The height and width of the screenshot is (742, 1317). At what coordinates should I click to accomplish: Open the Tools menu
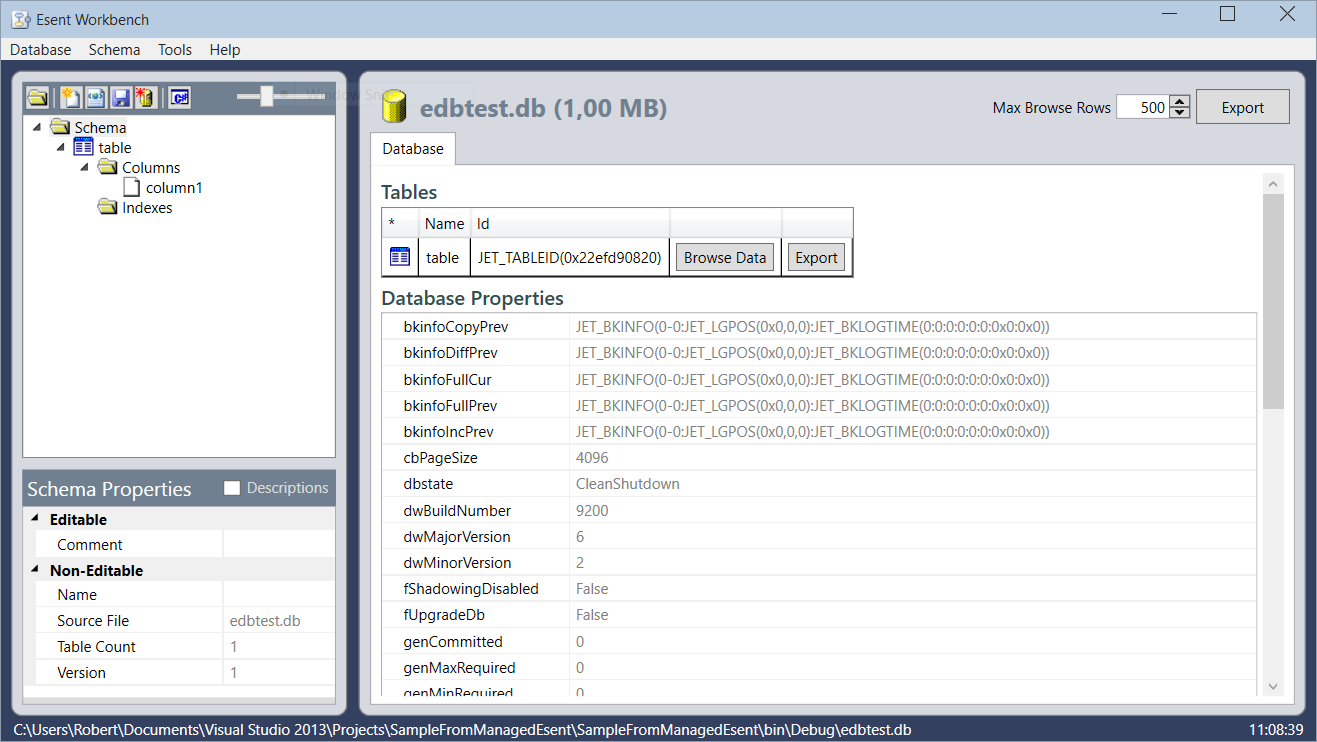(175, 49)
